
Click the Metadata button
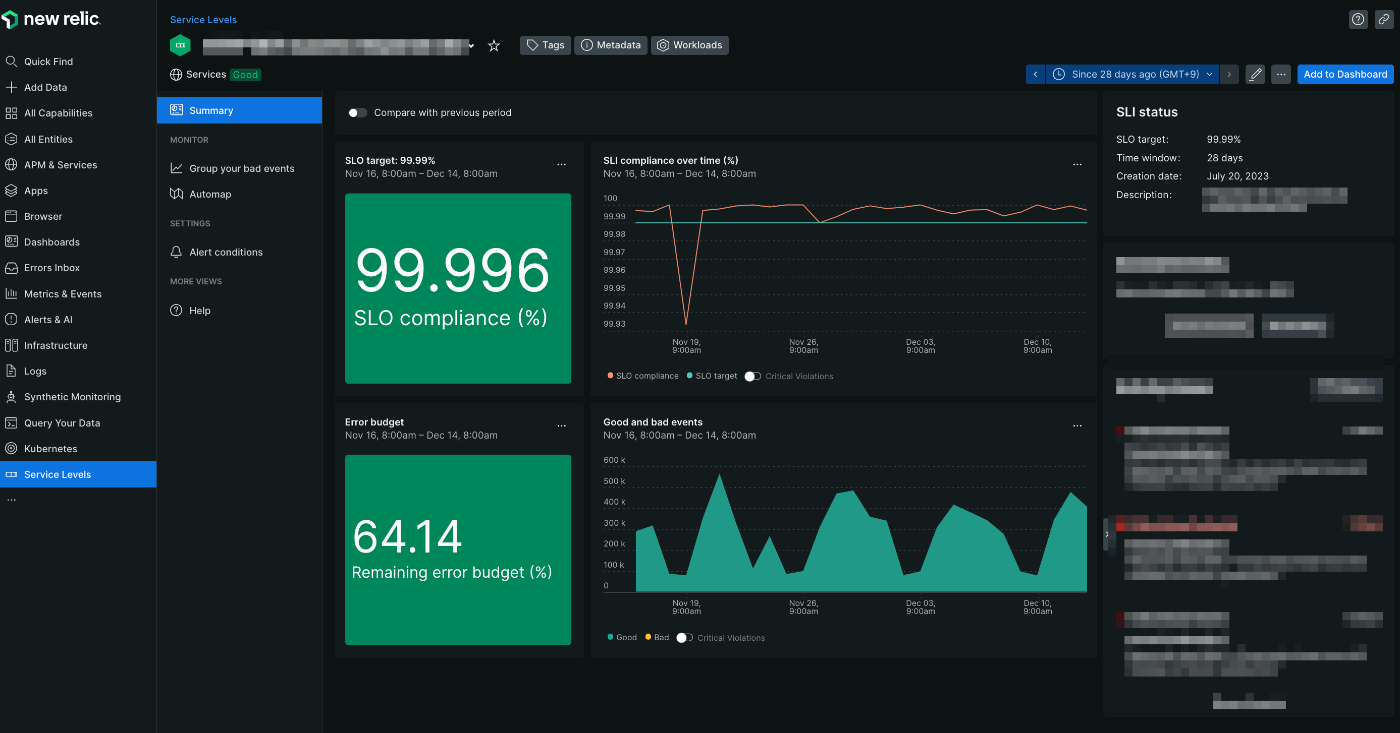click(610, 45)
